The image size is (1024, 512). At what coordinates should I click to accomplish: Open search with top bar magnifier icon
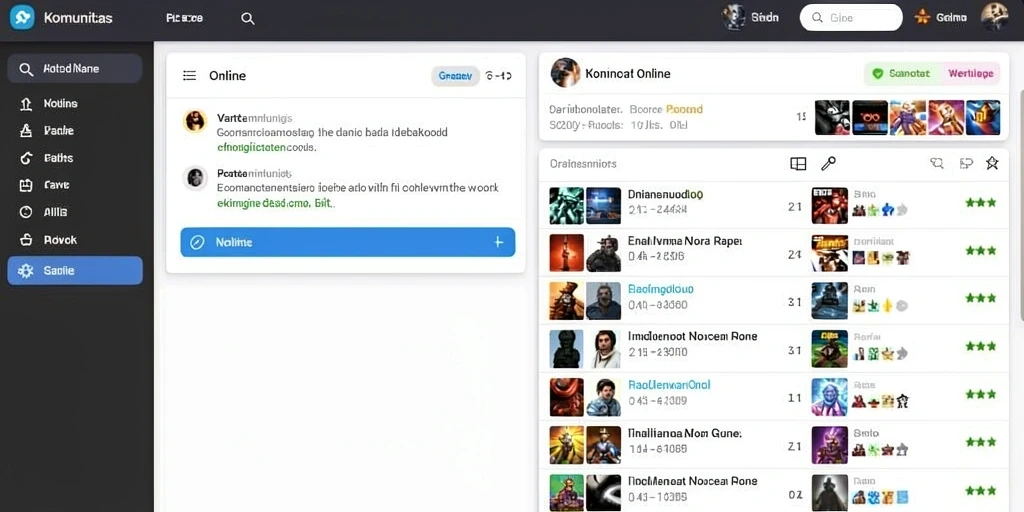(x=248, y=18)
